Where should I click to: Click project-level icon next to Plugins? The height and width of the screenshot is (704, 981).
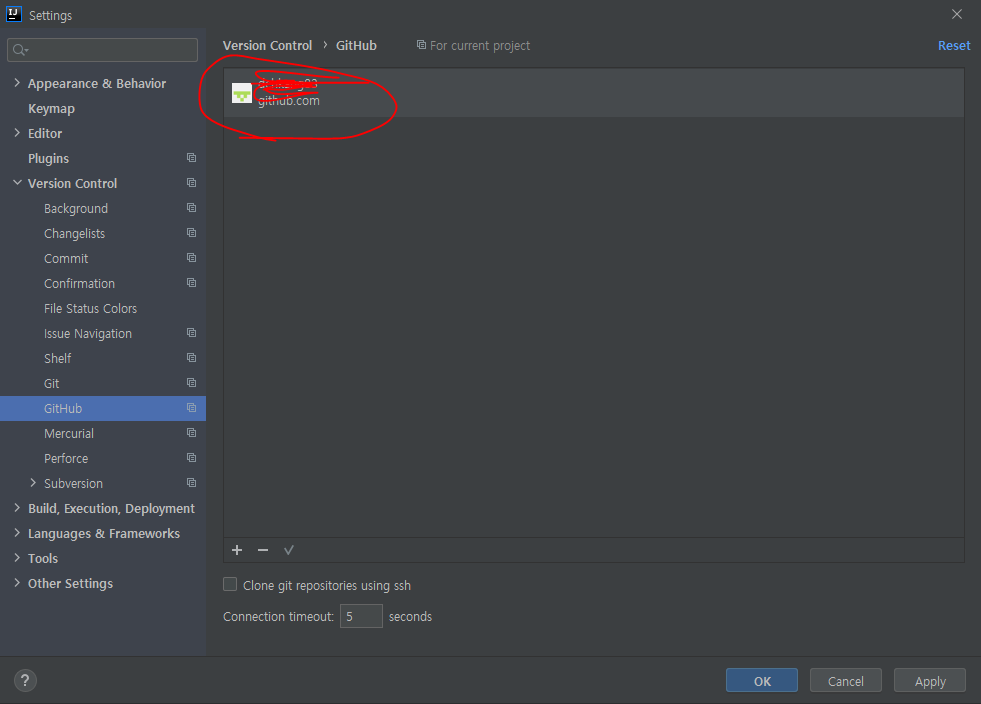click(x=191, y=158)
